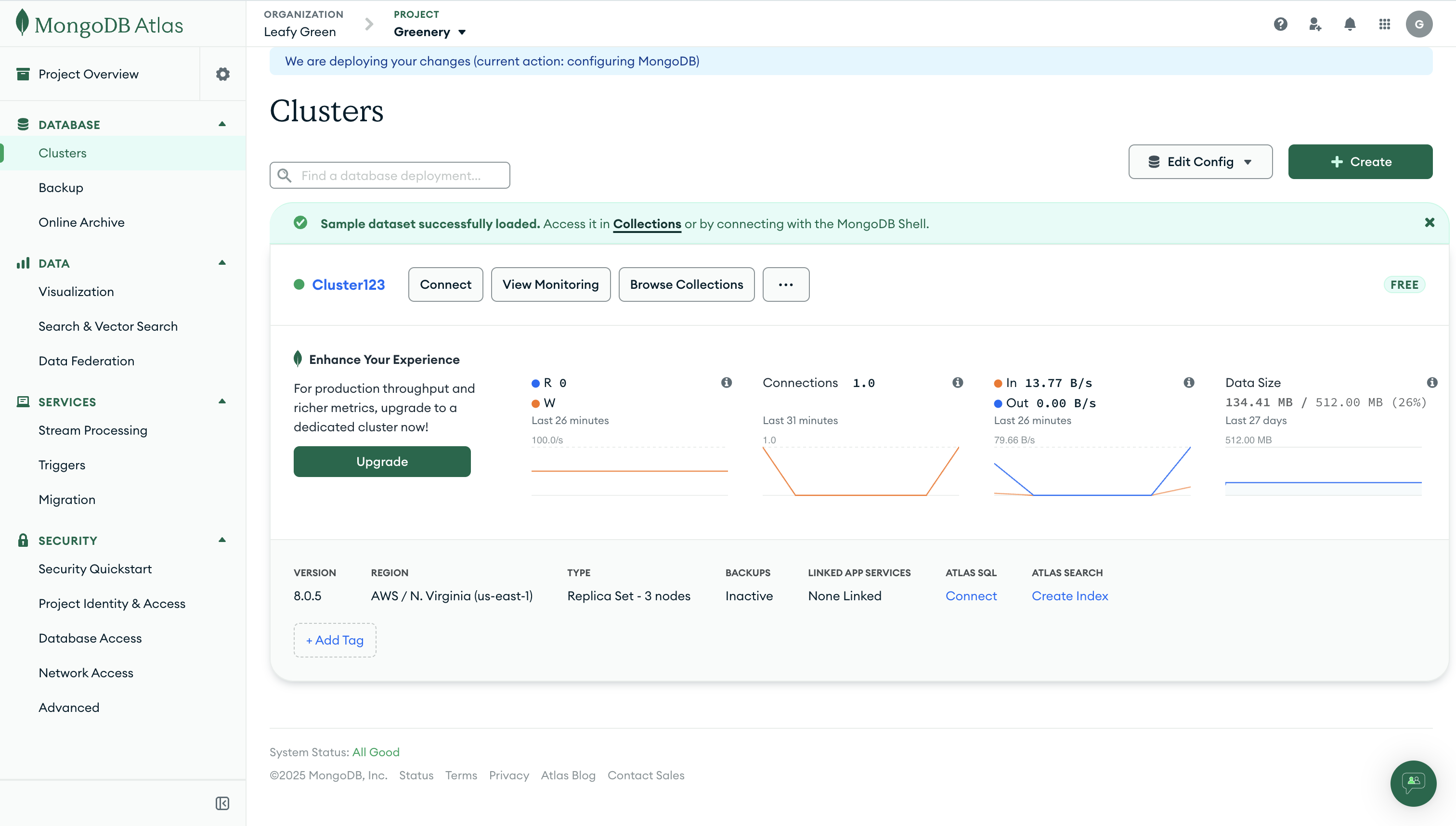Click the Data section bar chart icon
Screen dimensions: 1456x826
click(x=23, y=263)
